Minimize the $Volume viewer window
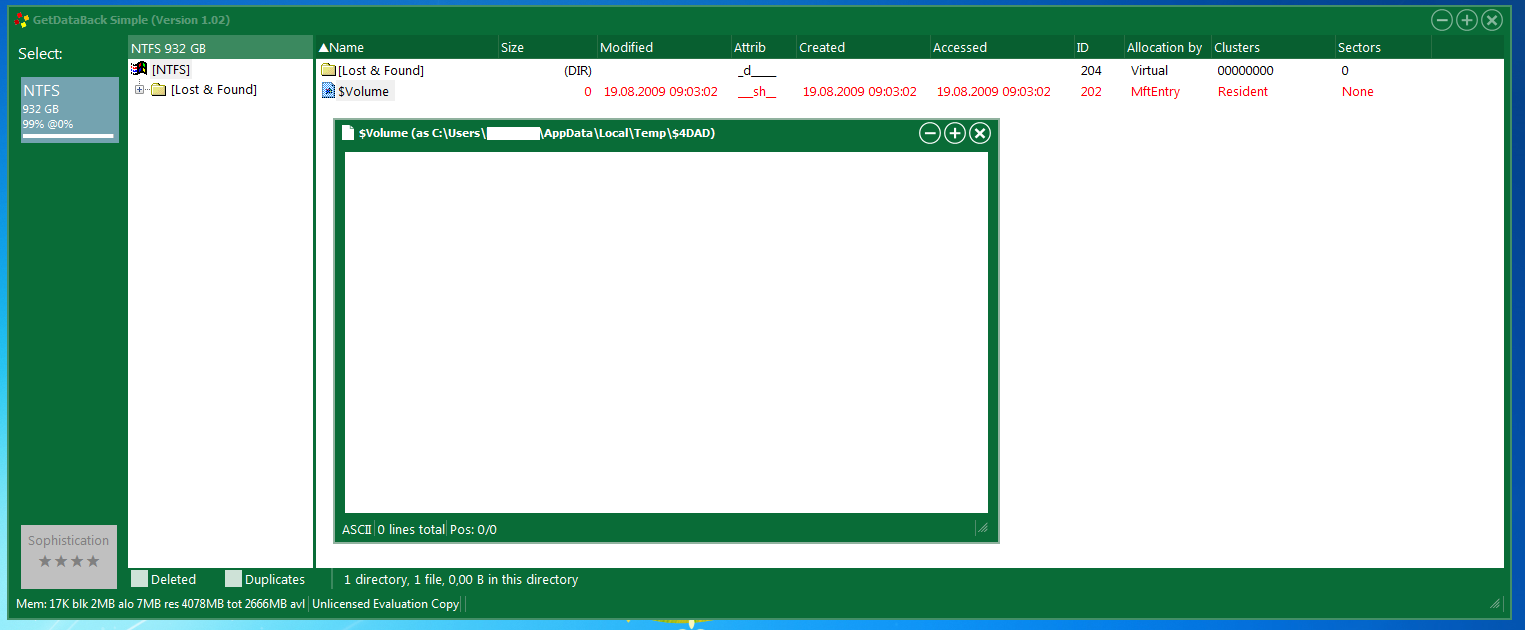This screenshot has height=630, width=1525. pyautogui.click(x=930, y=133)
